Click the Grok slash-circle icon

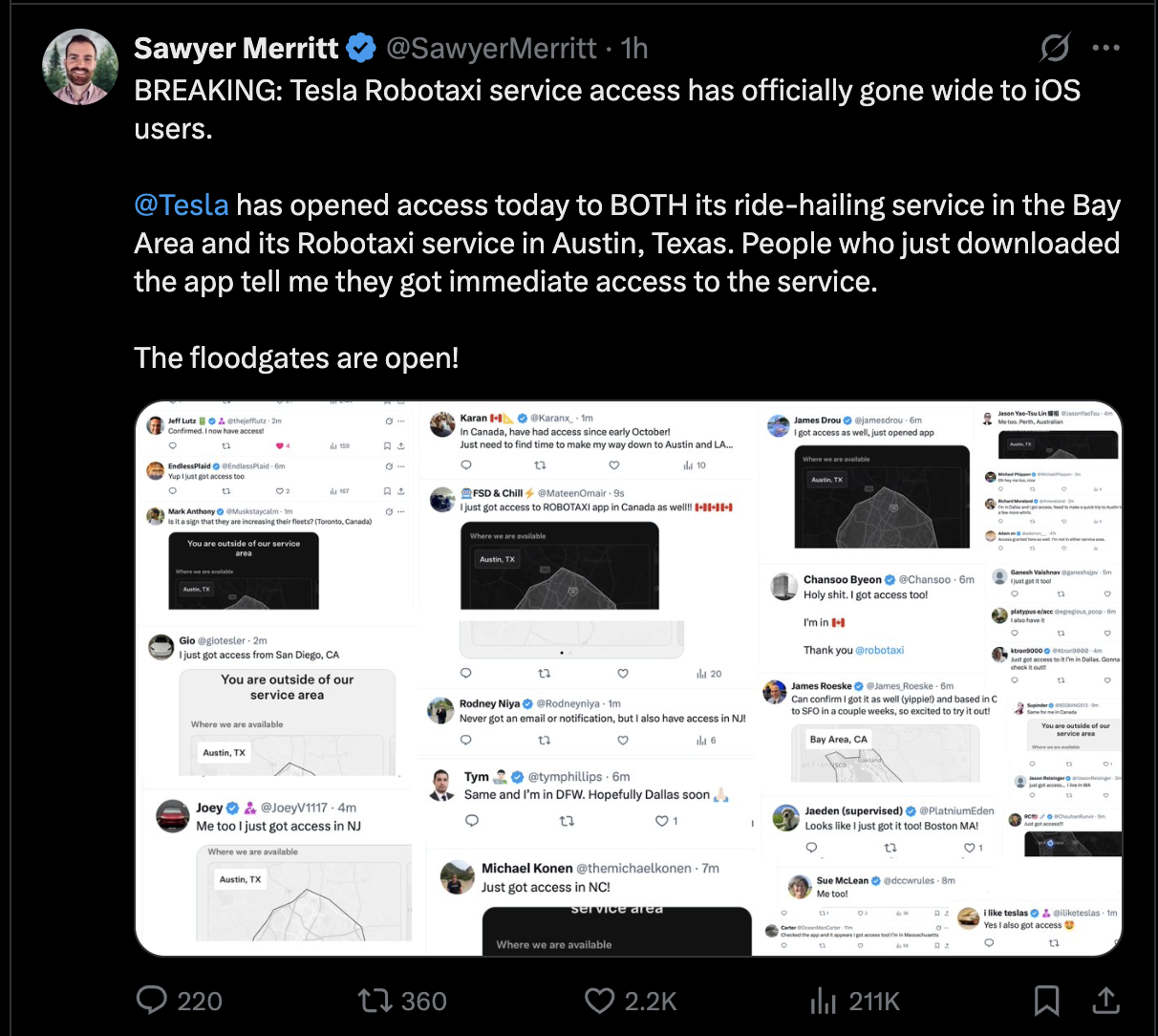1055,48
